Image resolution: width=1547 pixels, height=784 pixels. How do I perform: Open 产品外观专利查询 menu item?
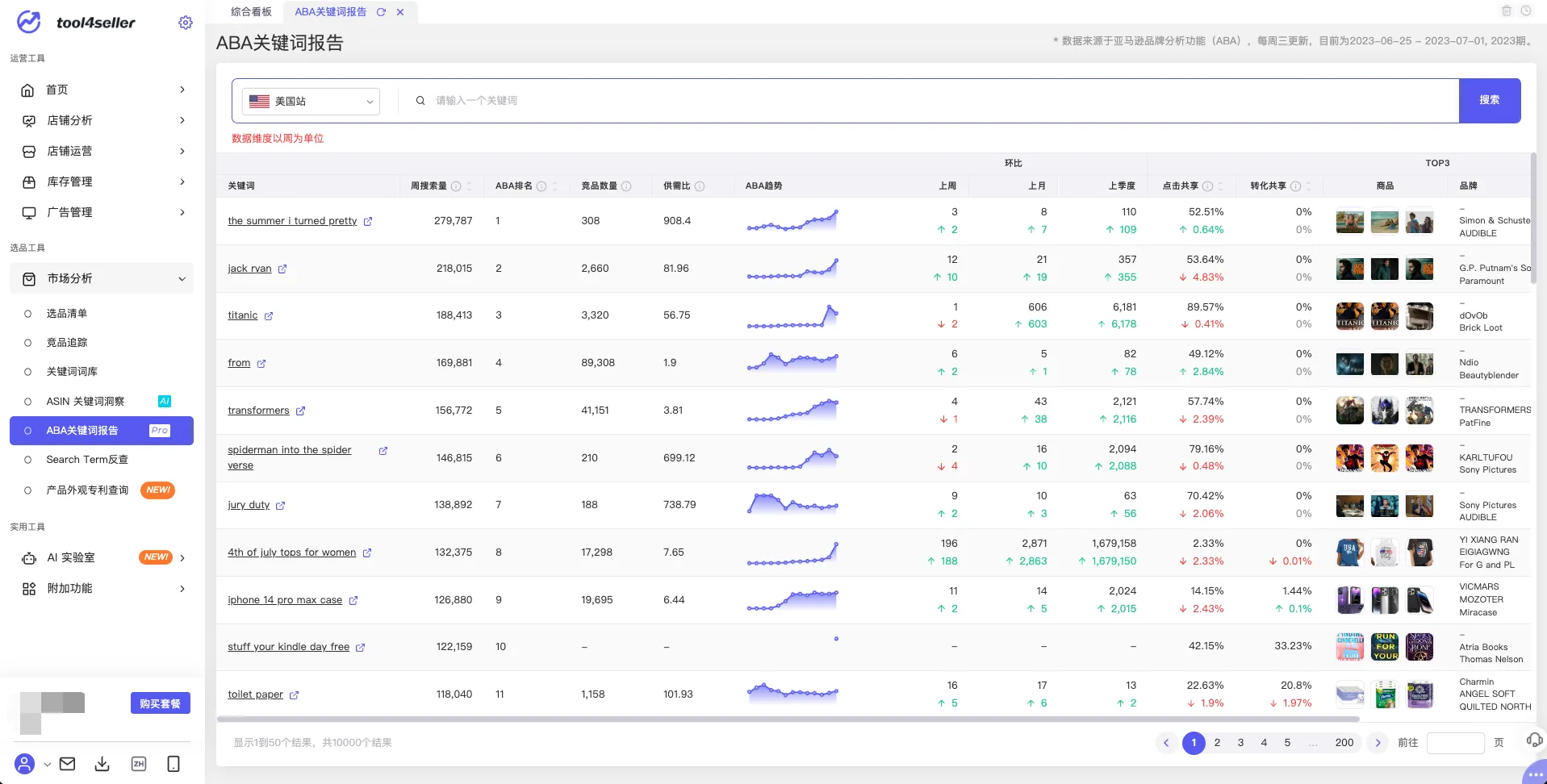click(87, 490)
